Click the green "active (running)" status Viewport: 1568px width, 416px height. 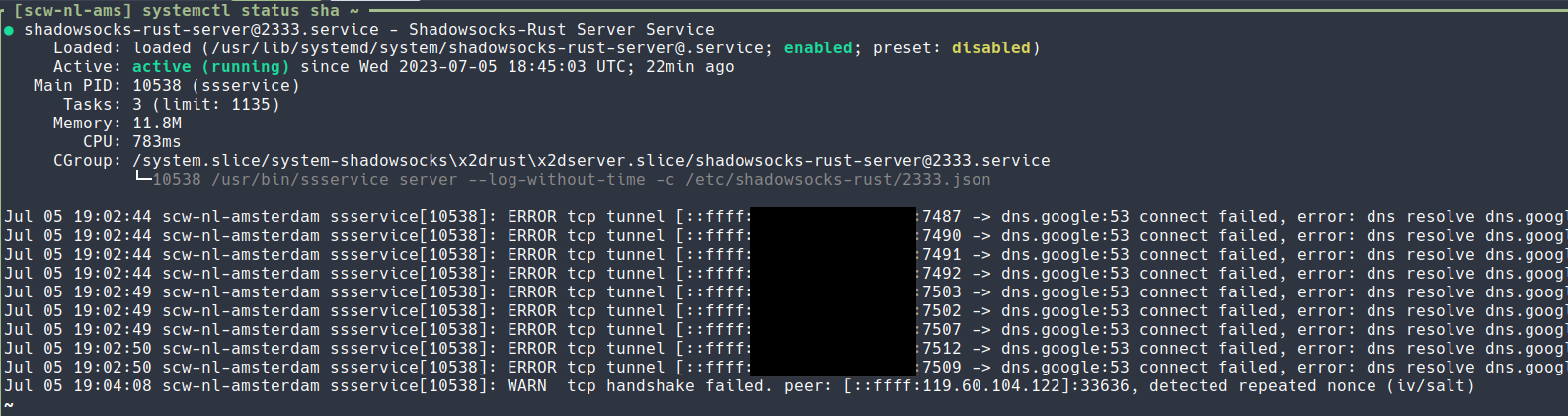pos(210,67)
